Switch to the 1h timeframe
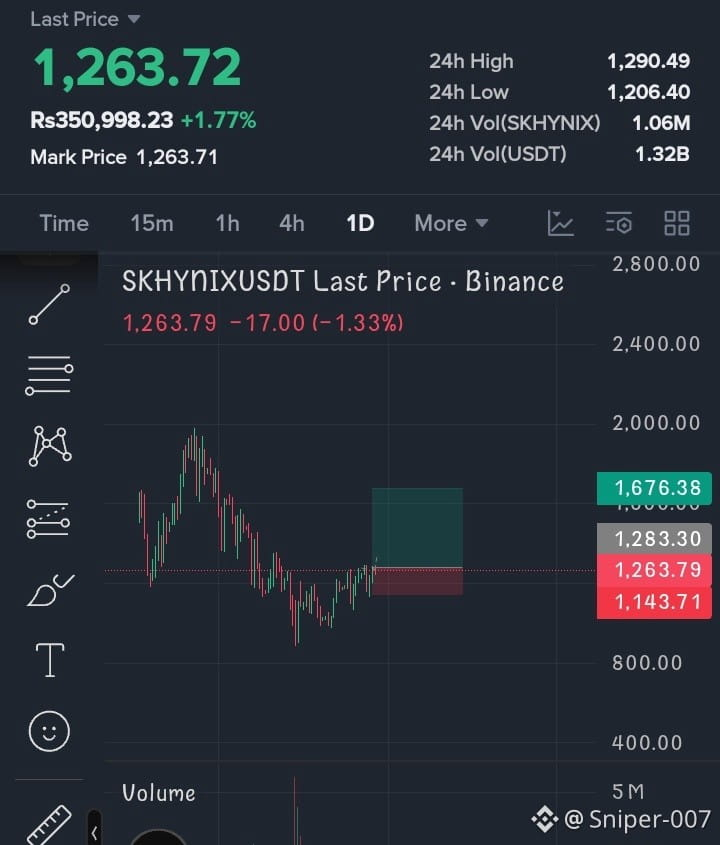 [x=227, y=223]
